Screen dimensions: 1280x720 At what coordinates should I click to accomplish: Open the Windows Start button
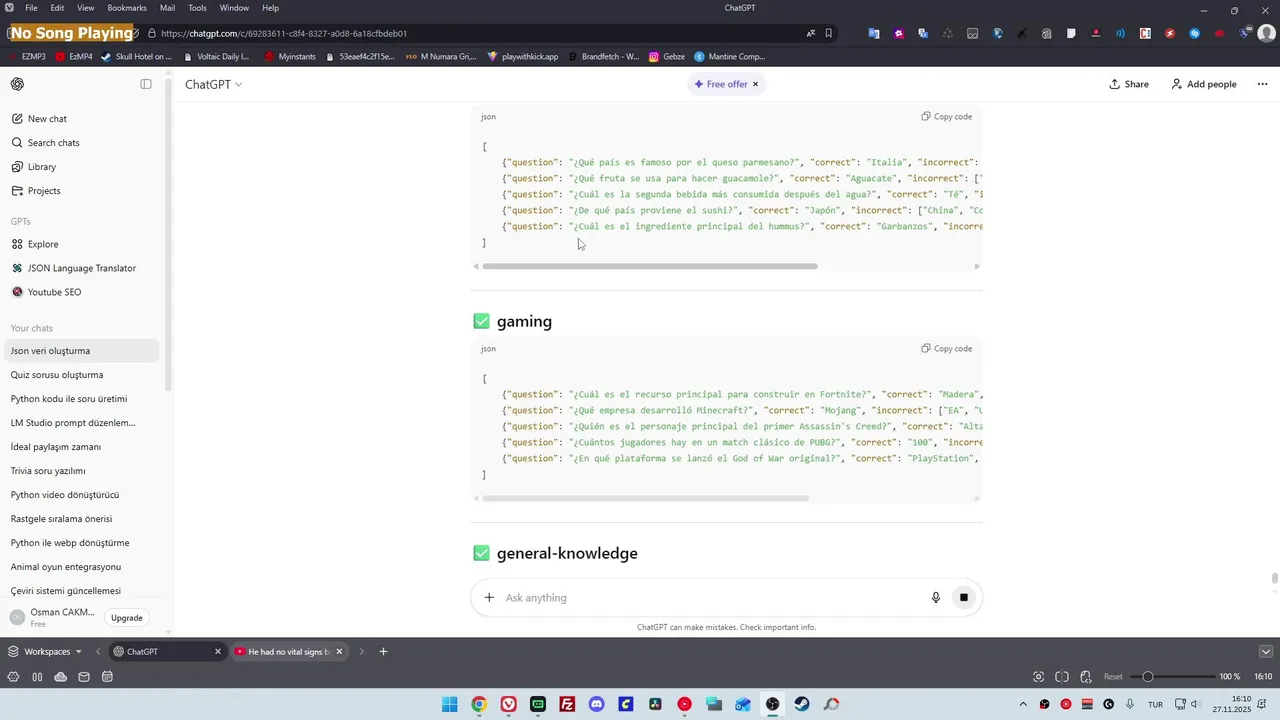[450, 704]
